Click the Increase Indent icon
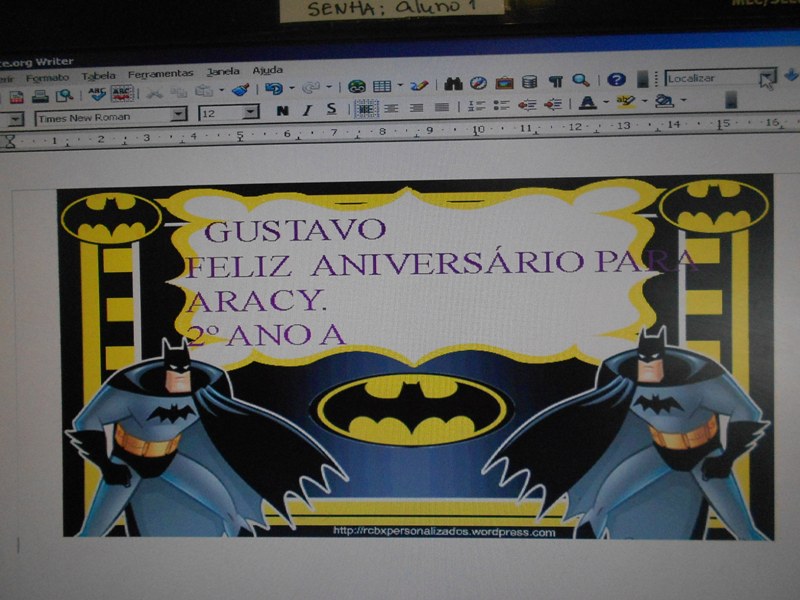800x600 pixels. click(x=553, y=104)
